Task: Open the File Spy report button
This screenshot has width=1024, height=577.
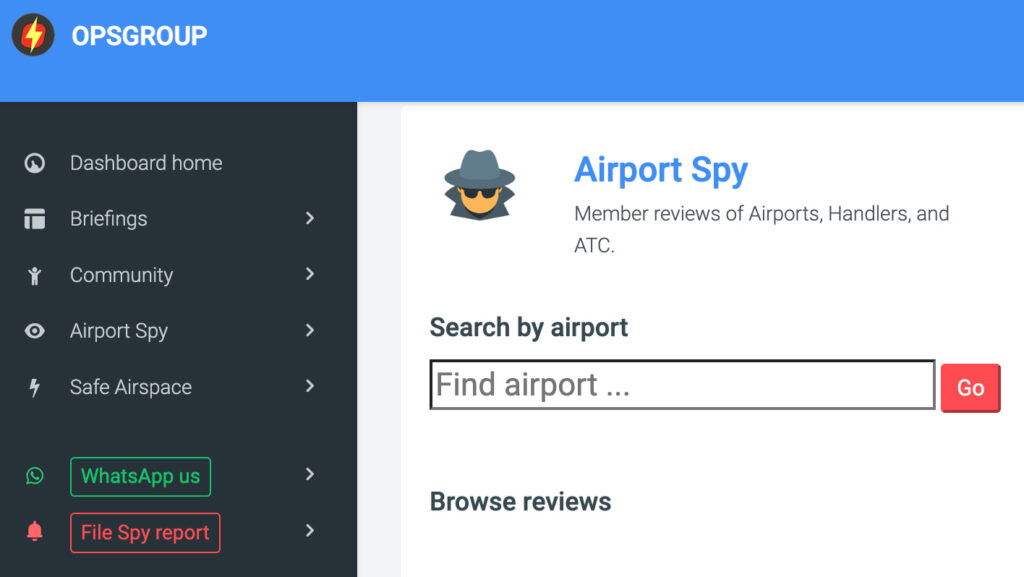Action: point(145,533)
